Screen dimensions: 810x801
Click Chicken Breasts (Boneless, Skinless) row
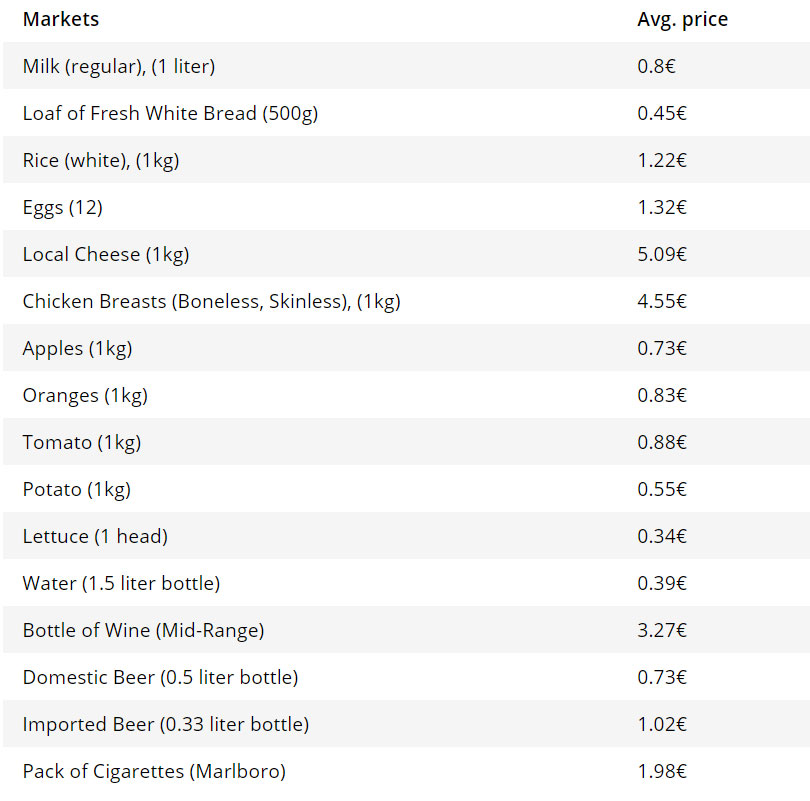pyautogui.click(x=407, y=301)
